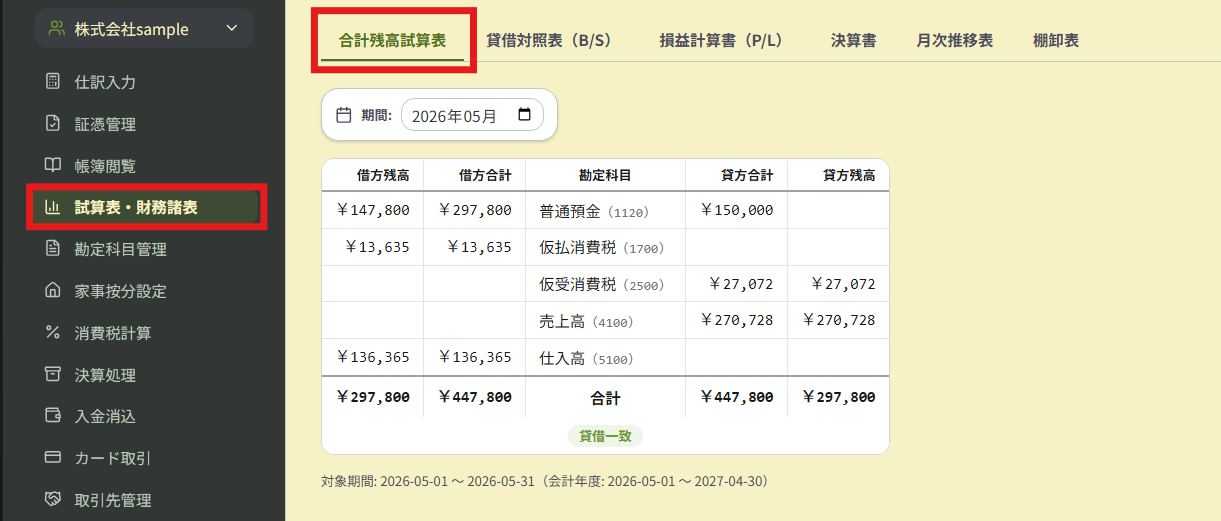1221x521 pixels.
Task: Click the ￥447,800 debit total in 合計 row
Action: pyautogui.click(x=474, y=397)
